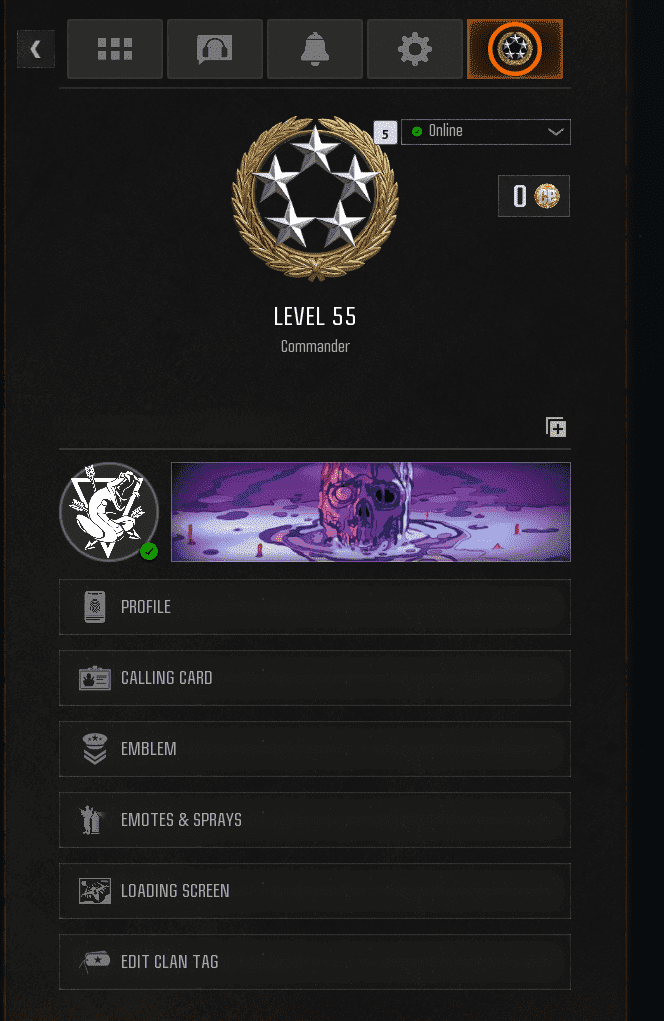Open the Profile menu entry
This screenshot has height=1021, width=664.
pos(315,607)
